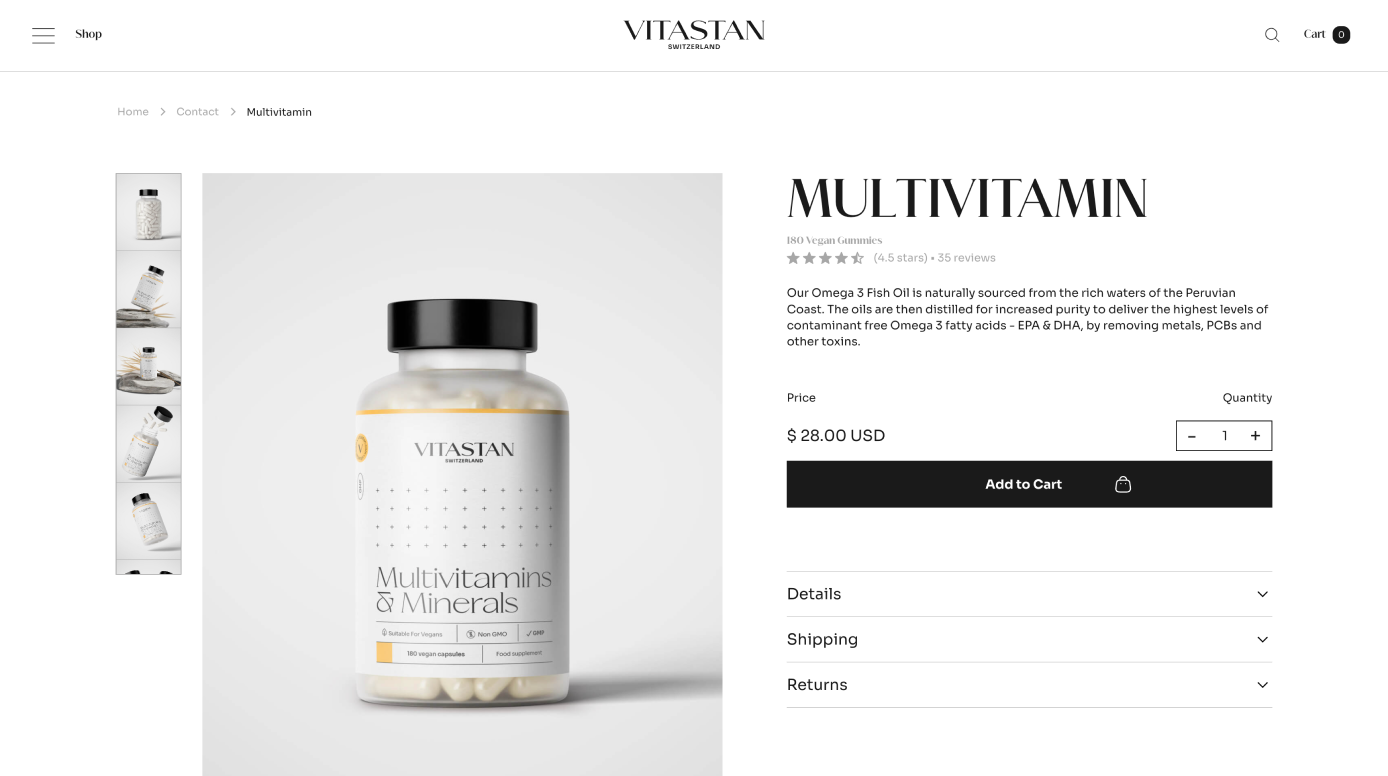Click the shopping bag icon on Add to Cart

point(1123,484)
